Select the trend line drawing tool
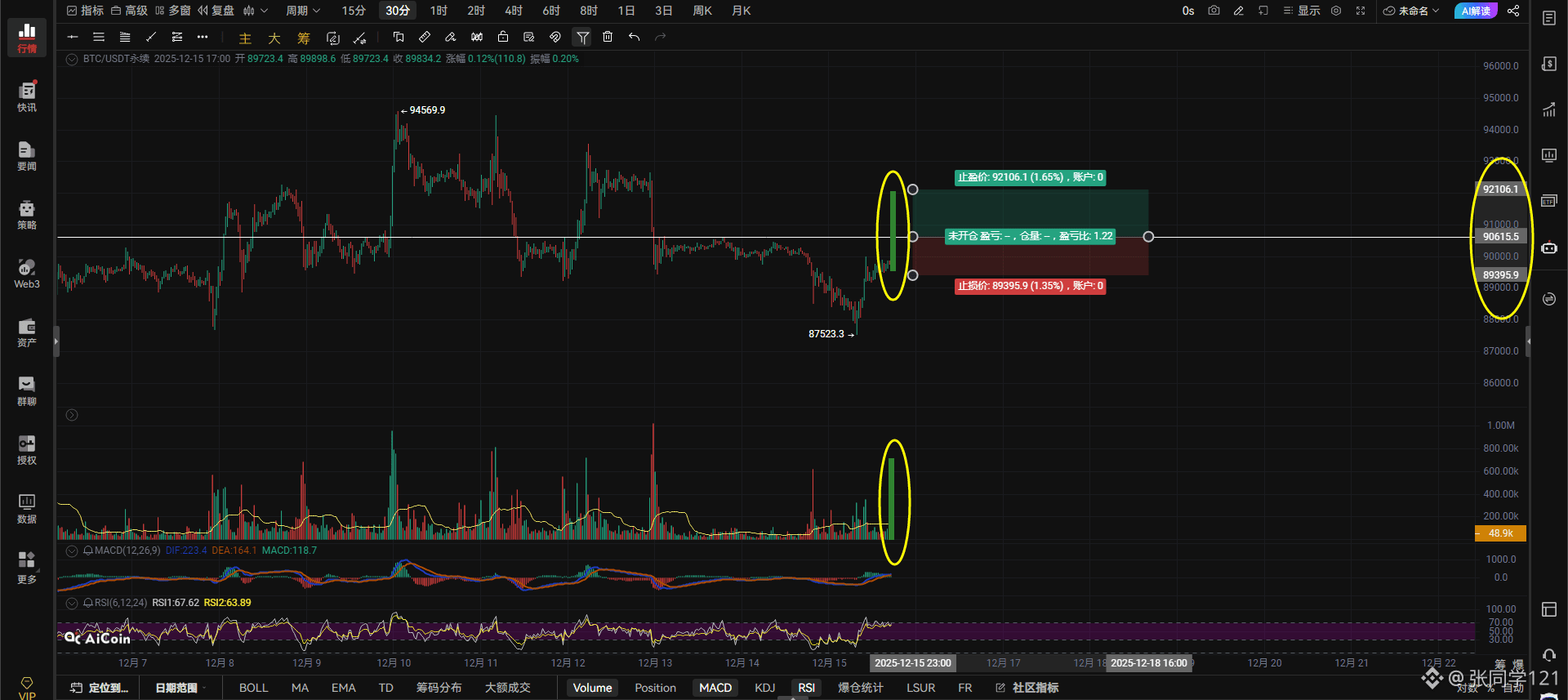1568x700 pixels. [151, 37]
